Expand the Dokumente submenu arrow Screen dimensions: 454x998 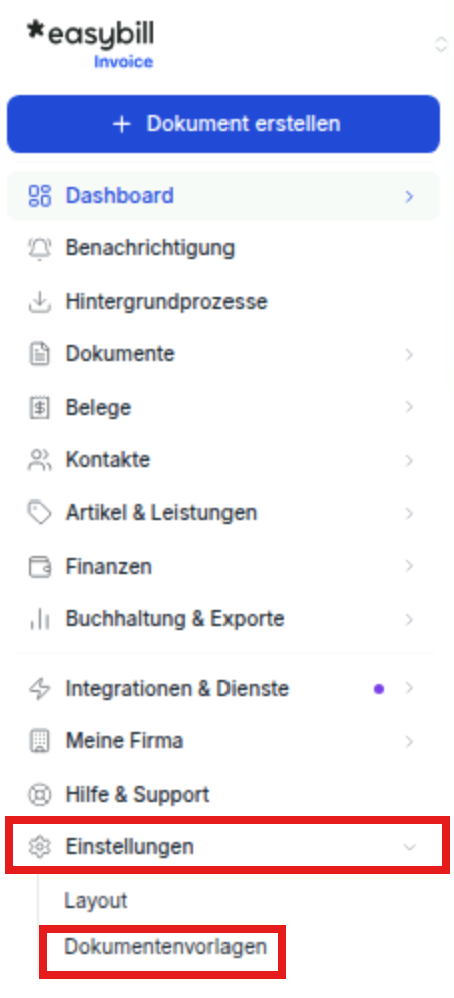(x=409, y=354)
